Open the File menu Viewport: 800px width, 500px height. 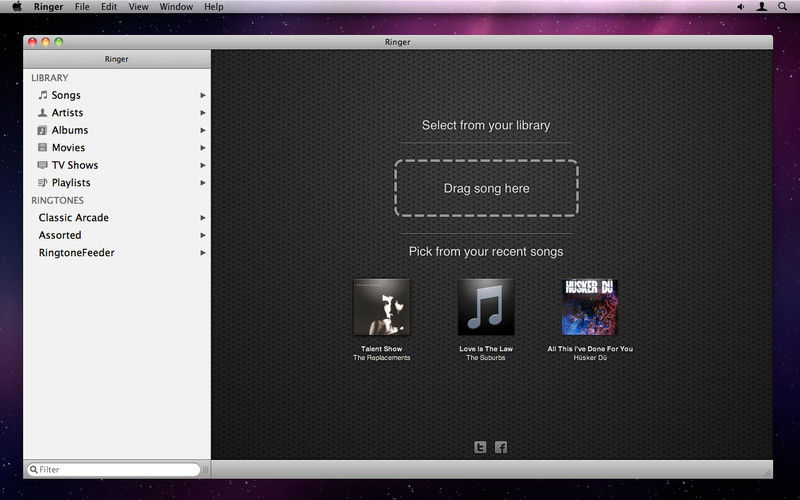(82, 7)
